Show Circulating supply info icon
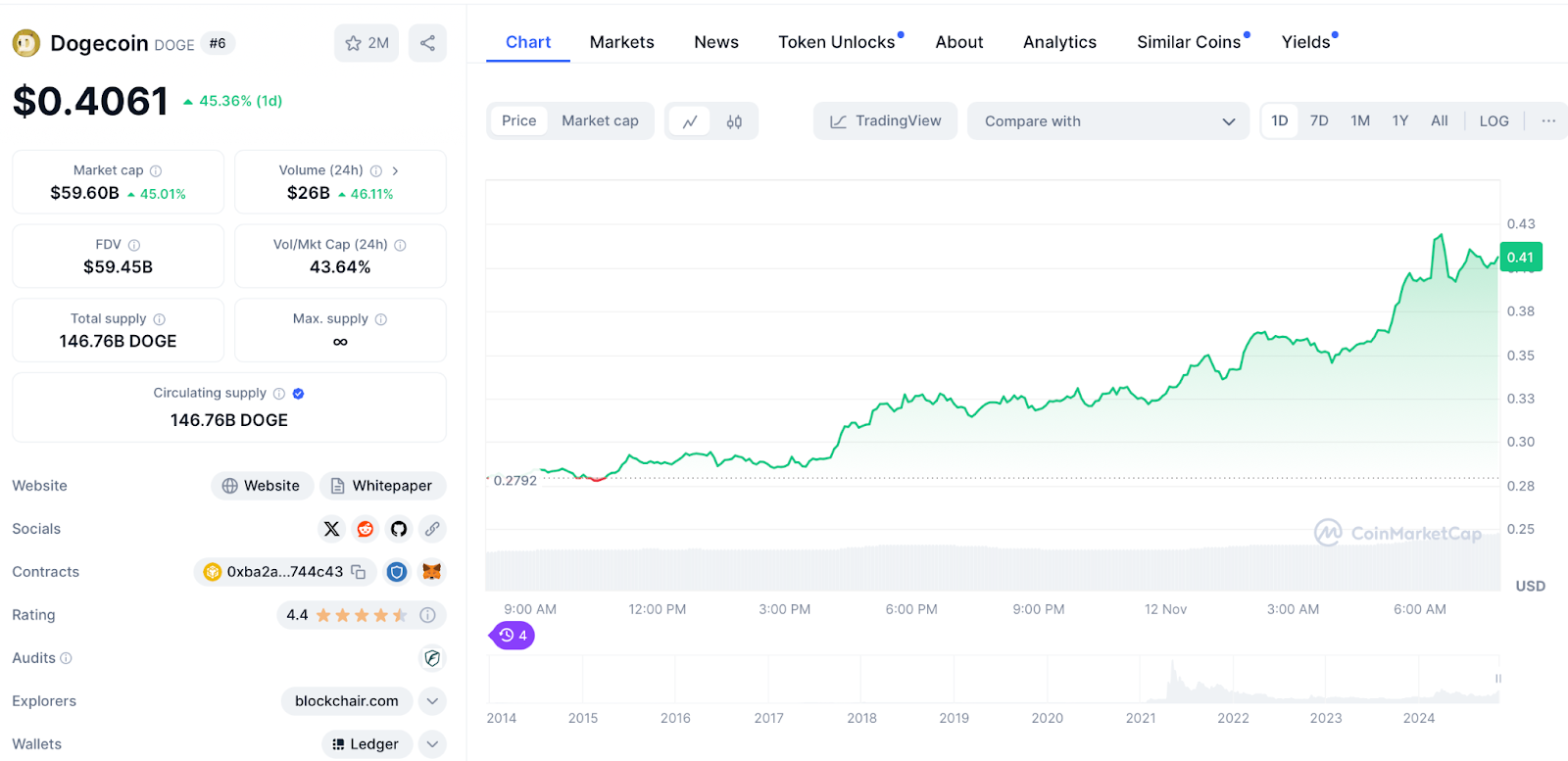1568x761 pixels. [279, 394]
